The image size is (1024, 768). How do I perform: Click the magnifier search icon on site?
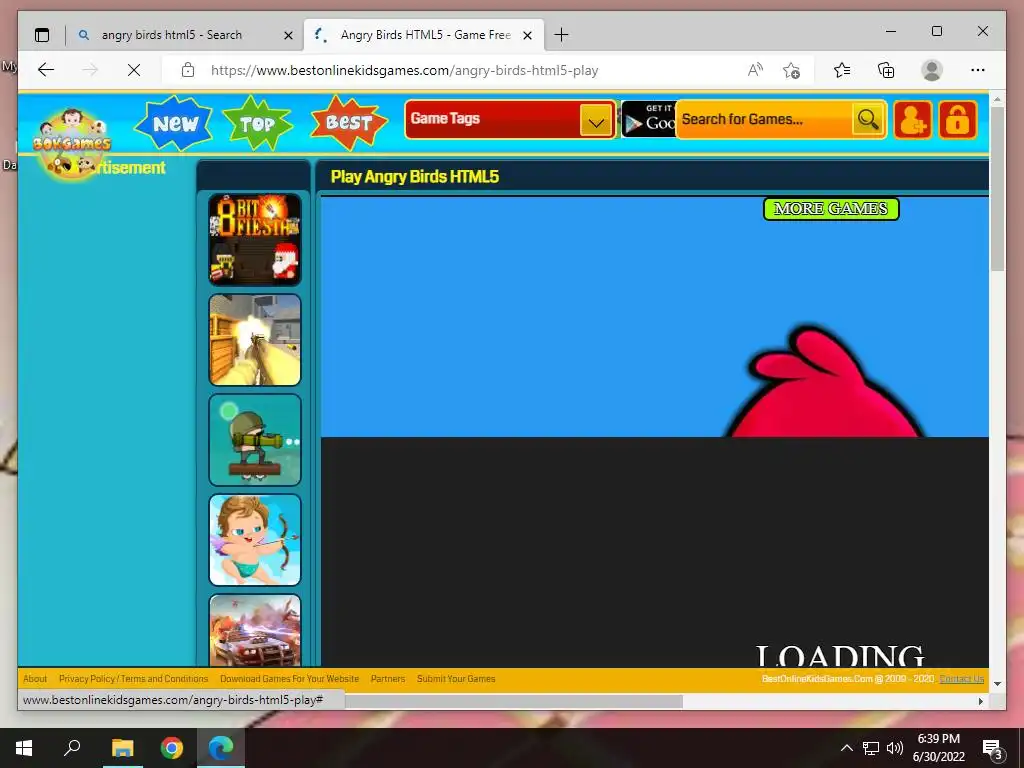click(x=868, y=120)
